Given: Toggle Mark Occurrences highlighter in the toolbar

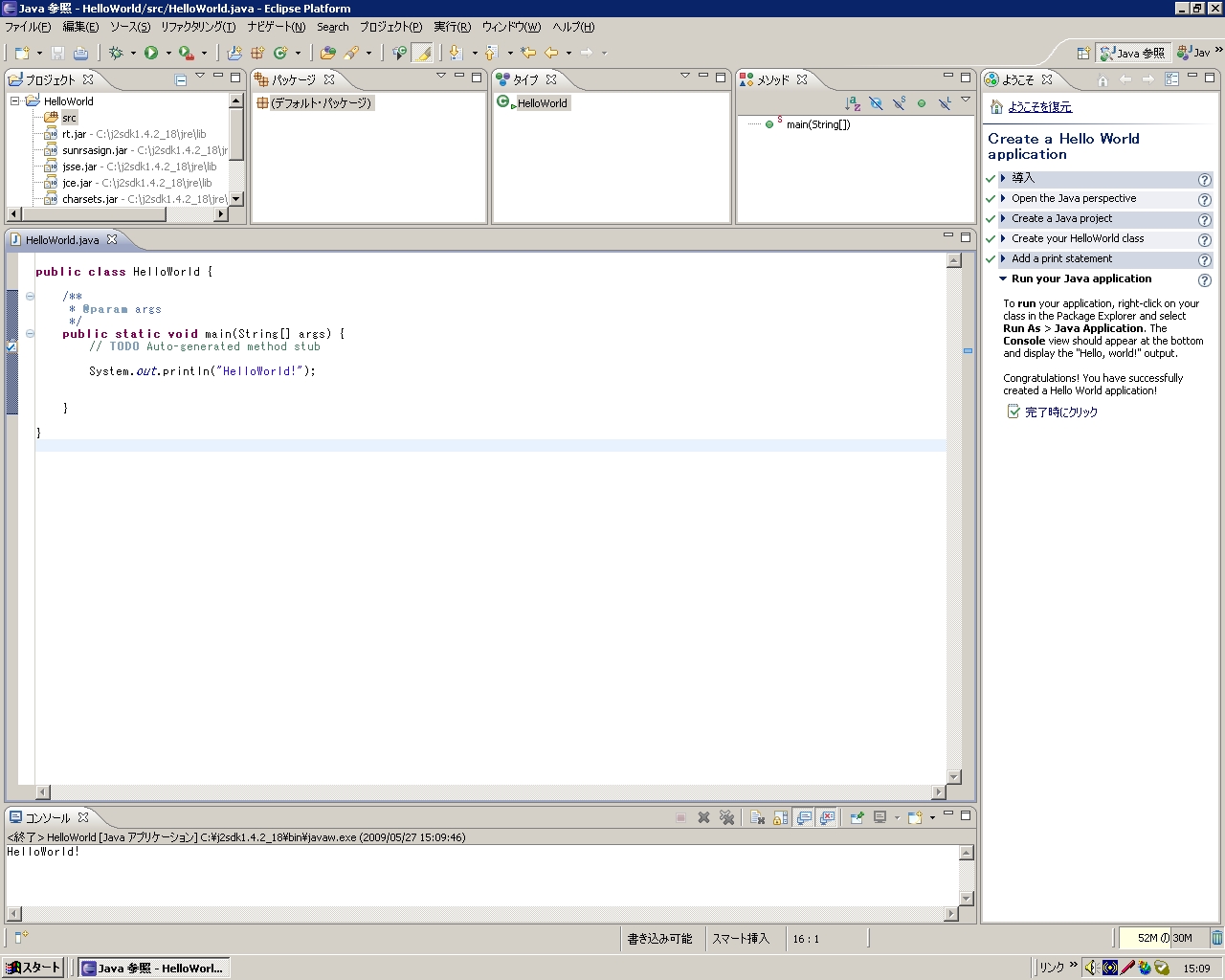Looking at the screenshot, I should [x=422, y=54].
